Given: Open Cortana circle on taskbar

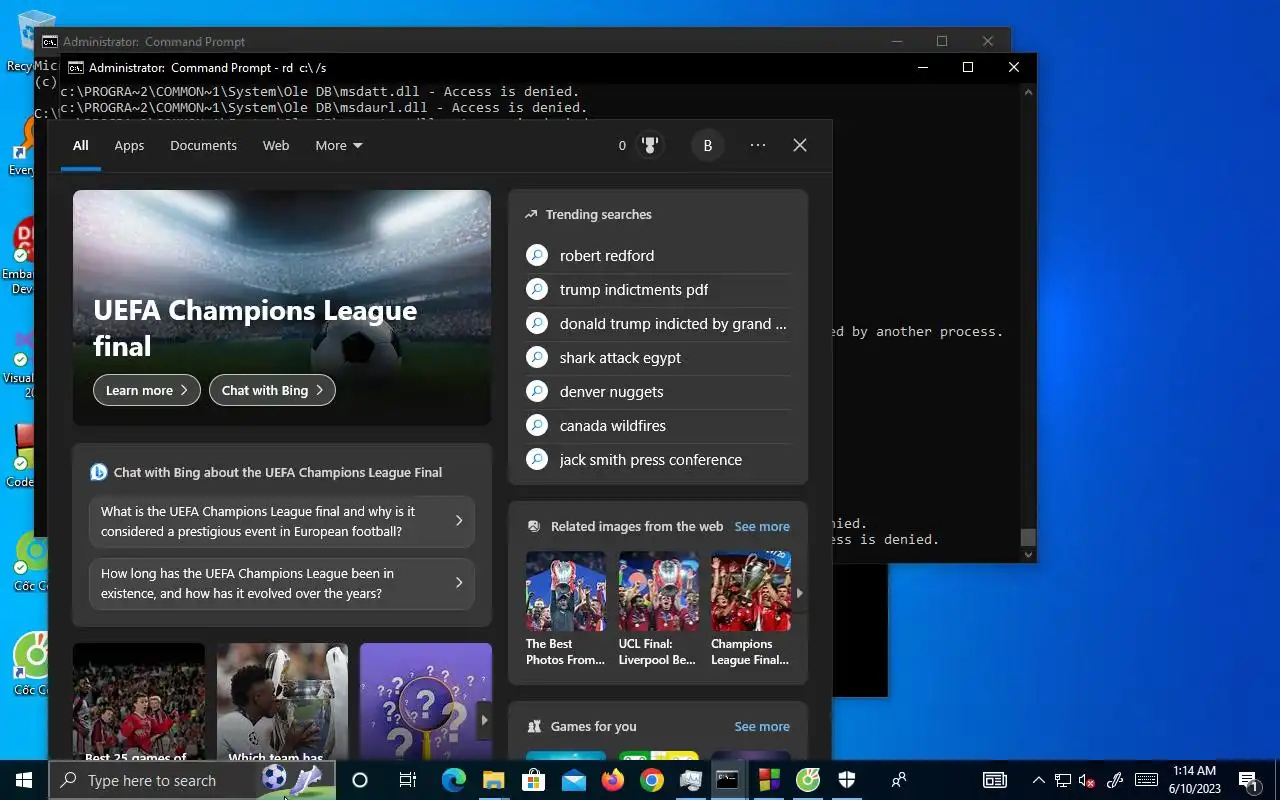Looking at the screenshot, I should tap(360, 780).
